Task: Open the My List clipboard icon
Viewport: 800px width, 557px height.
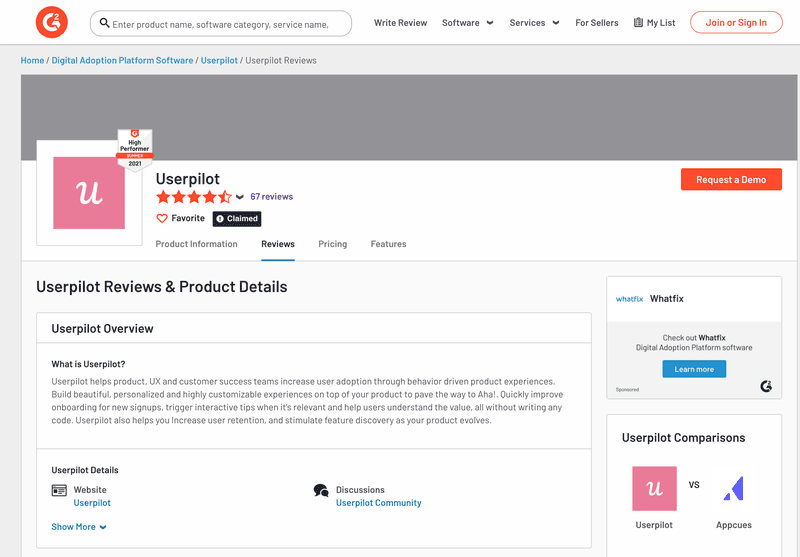Action: pyautogui.click(x=638, y=23)
